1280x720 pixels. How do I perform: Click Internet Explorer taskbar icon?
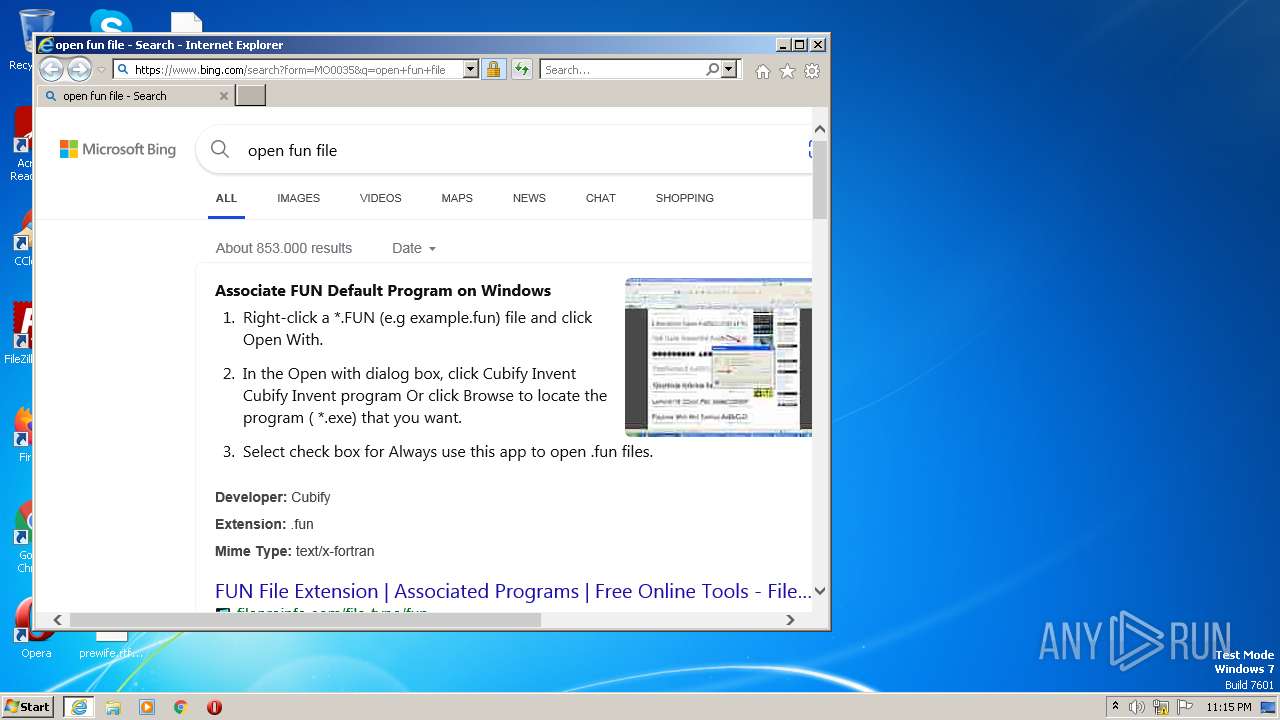78,707
